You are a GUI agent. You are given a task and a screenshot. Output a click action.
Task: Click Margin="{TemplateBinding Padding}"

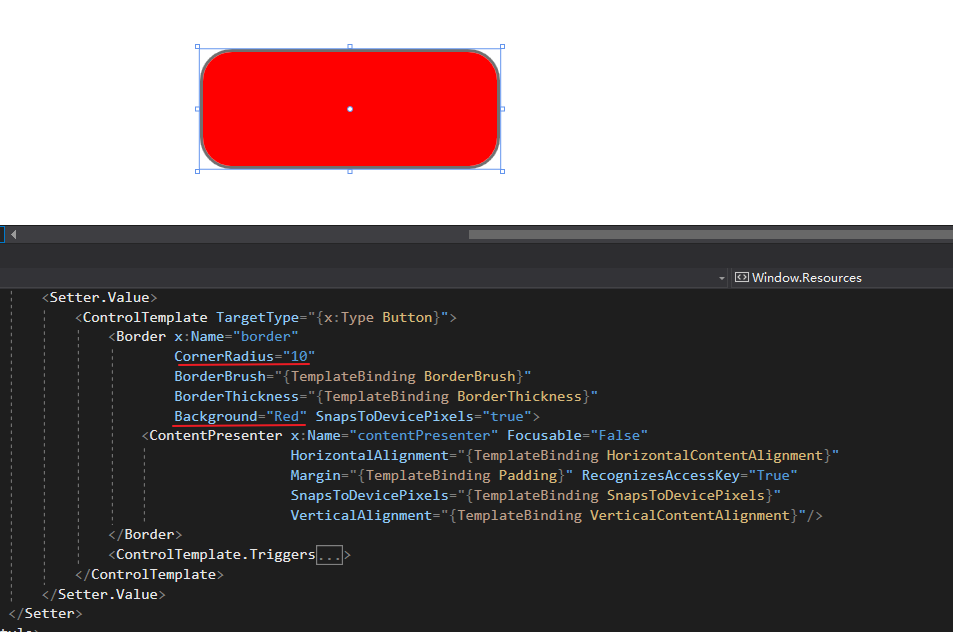tap(432, 475)
